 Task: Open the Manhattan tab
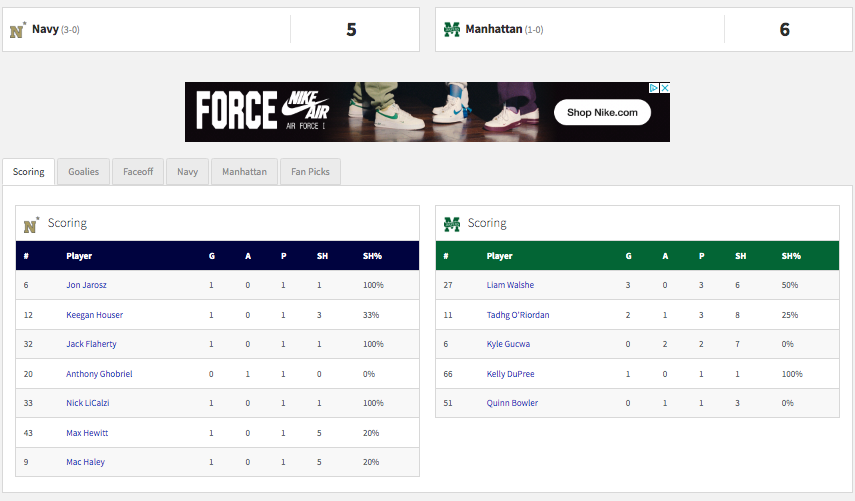(x=244, y=172)
